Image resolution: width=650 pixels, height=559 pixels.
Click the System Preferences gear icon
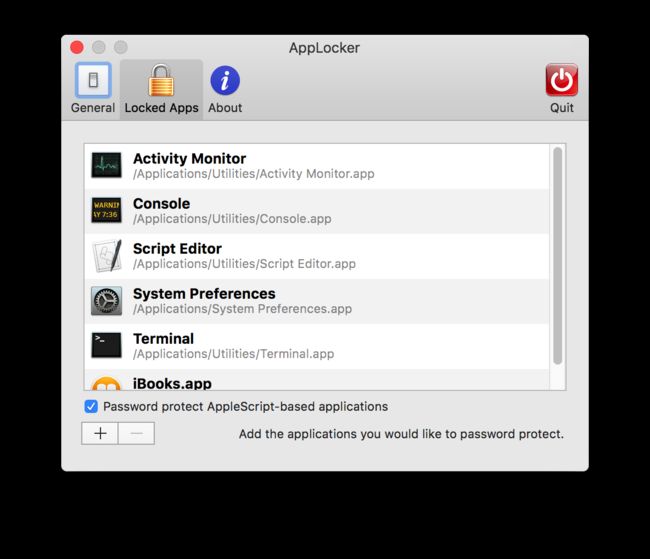pyautogui.click(x=107, y=301)
